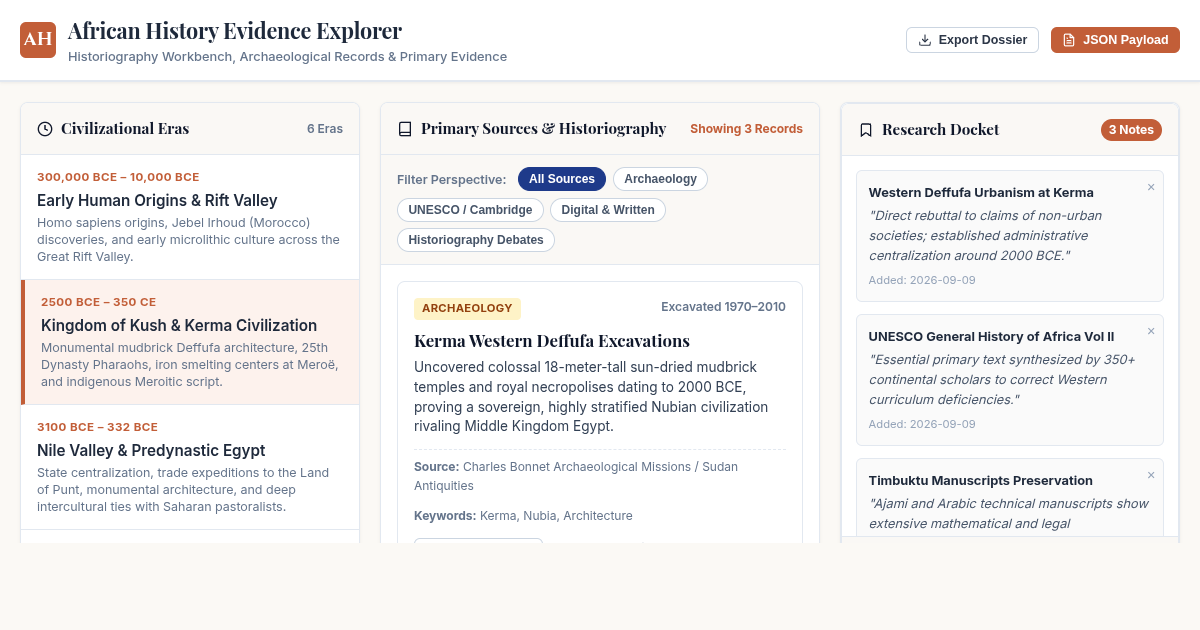Click the Excavated 1970–2010 date text
The height and width of the screenshot is (630, 1200).
click(723, 307)
